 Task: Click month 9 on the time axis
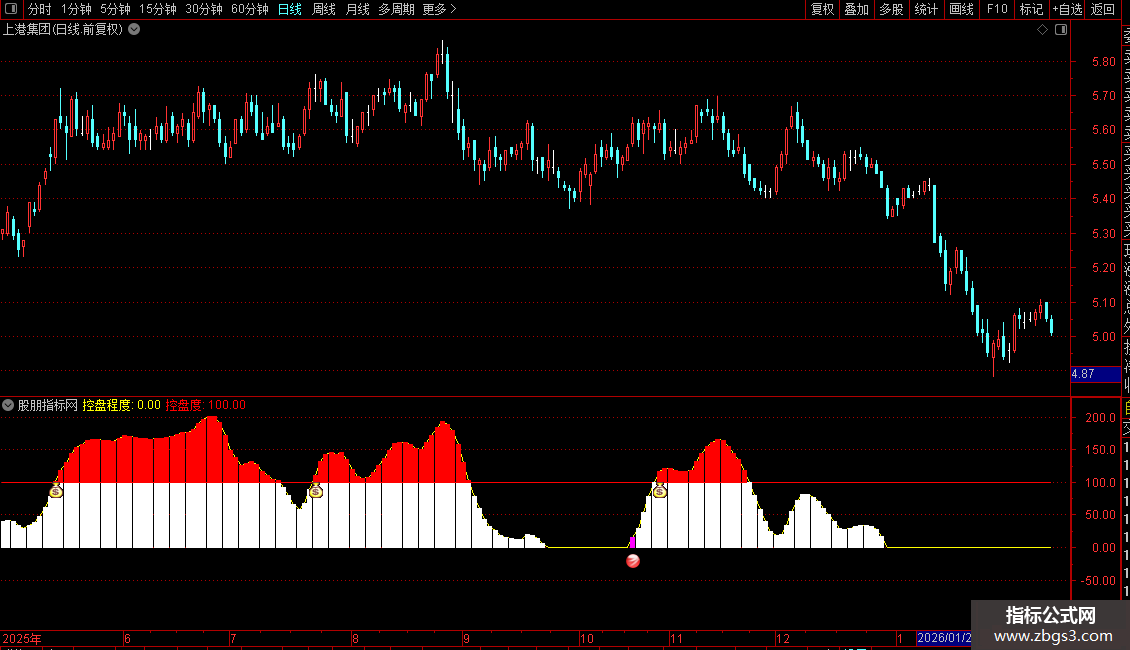pos(467,638)
